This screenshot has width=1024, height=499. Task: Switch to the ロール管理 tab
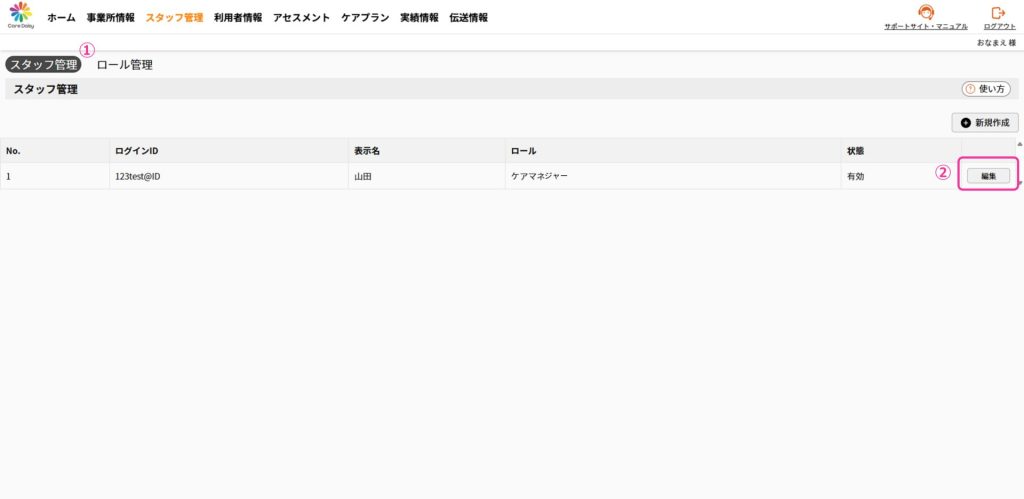[125, 65]
